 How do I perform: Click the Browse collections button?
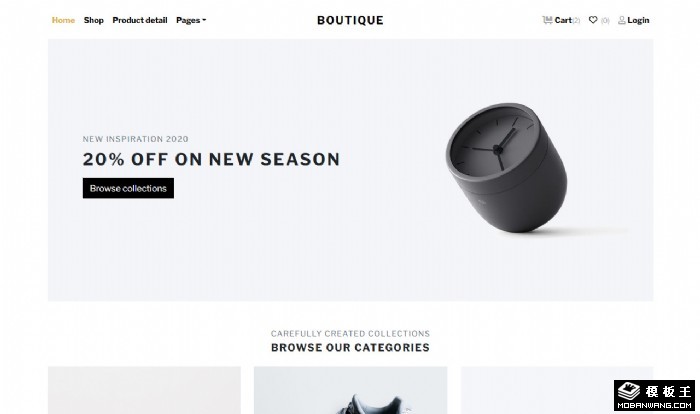[x=128, y=188]
